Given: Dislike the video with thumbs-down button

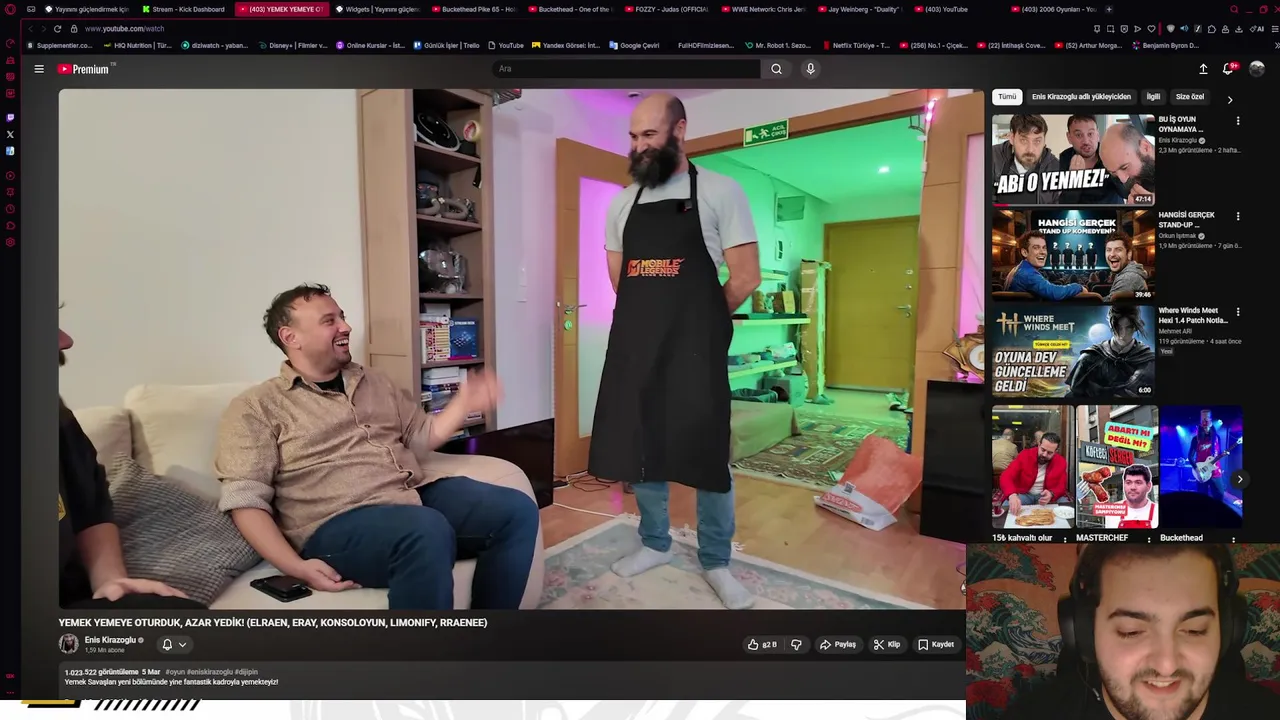Looking at the screenshot, I should [x=796, y=645].
